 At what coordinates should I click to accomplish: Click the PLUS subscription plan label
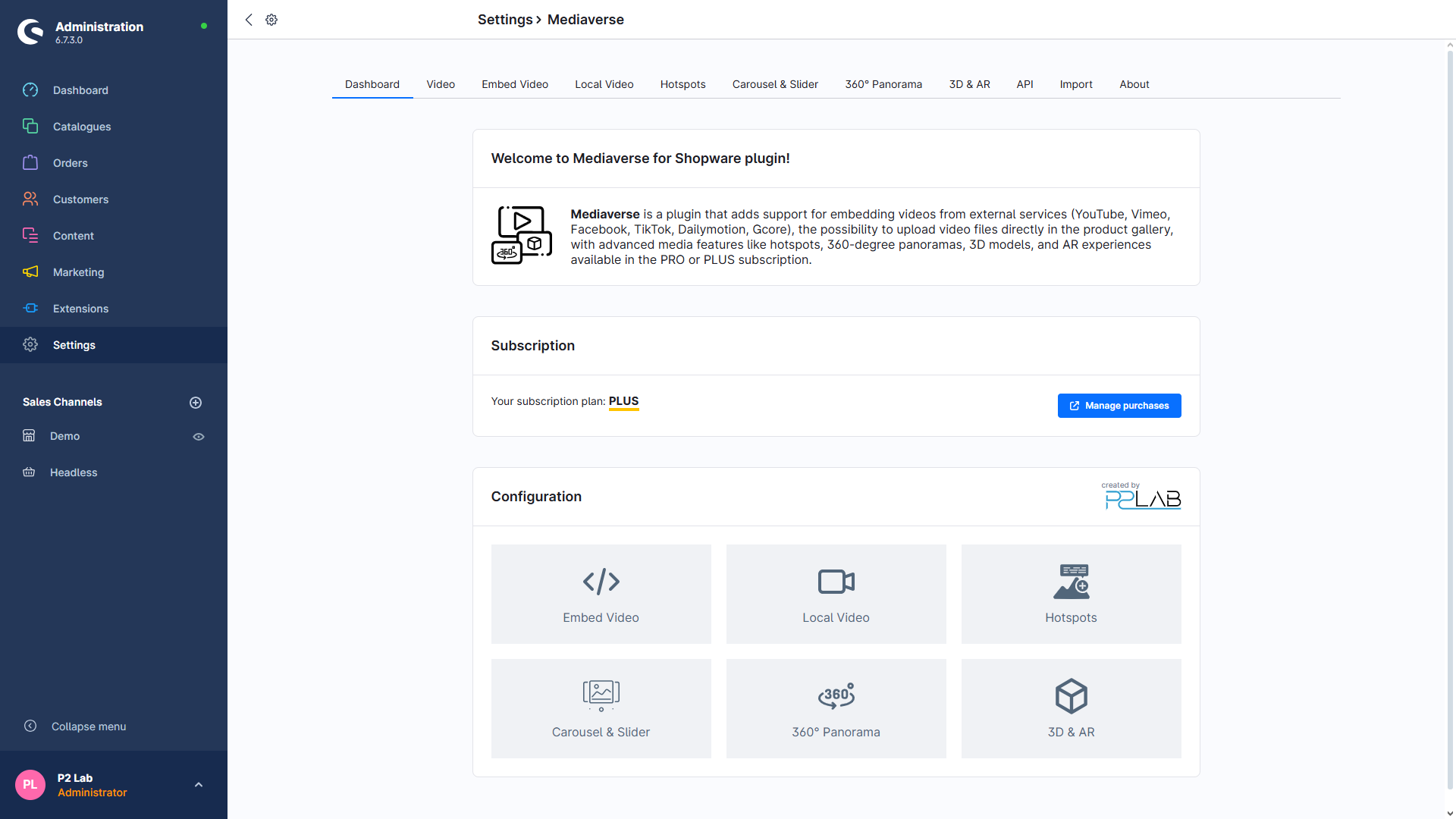click(x=624, y=402)
